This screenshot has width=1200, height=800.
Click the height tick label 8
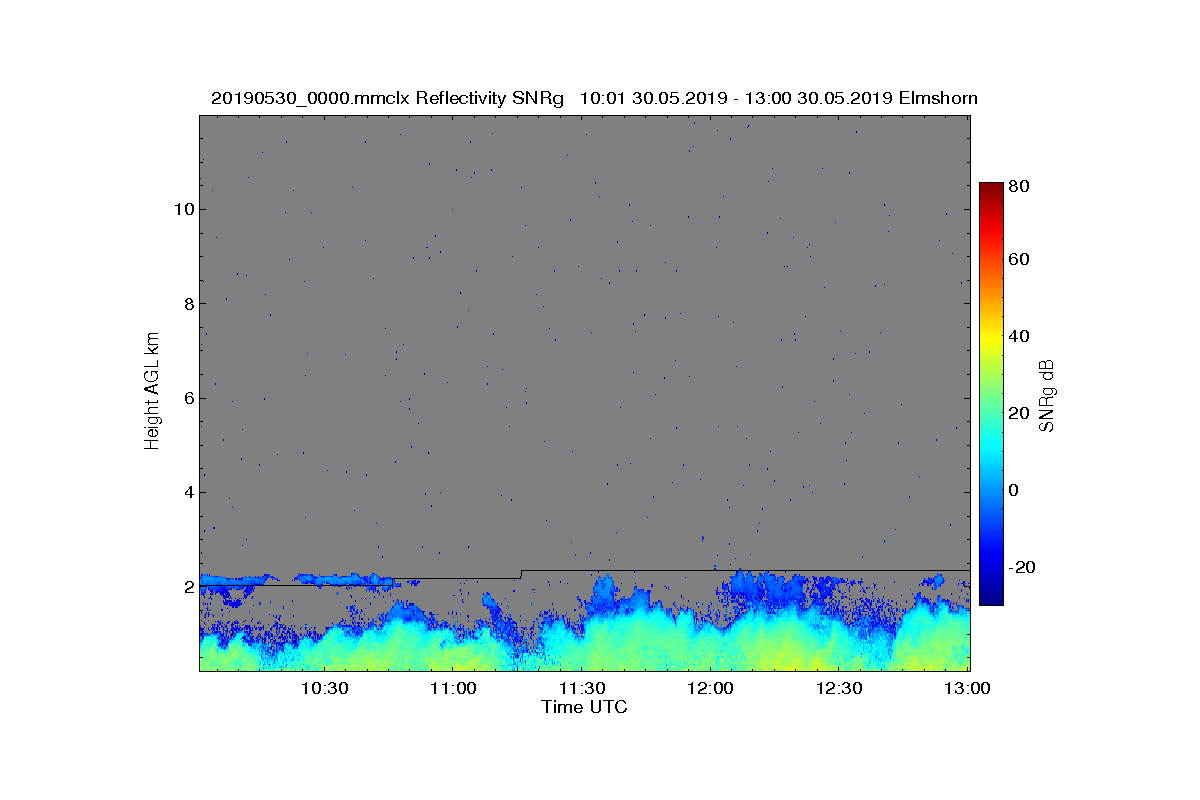tap(187, 303)
